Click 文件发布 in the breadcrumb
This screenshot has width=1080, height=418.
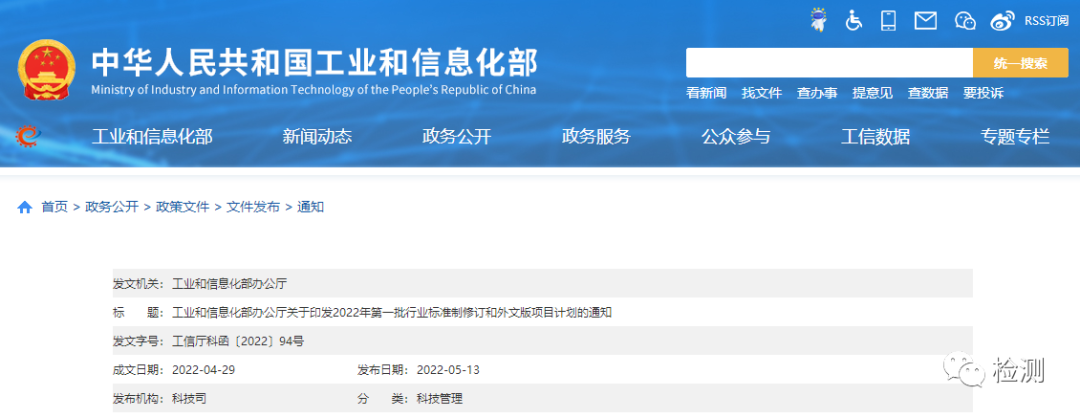(x=253, y=207)
